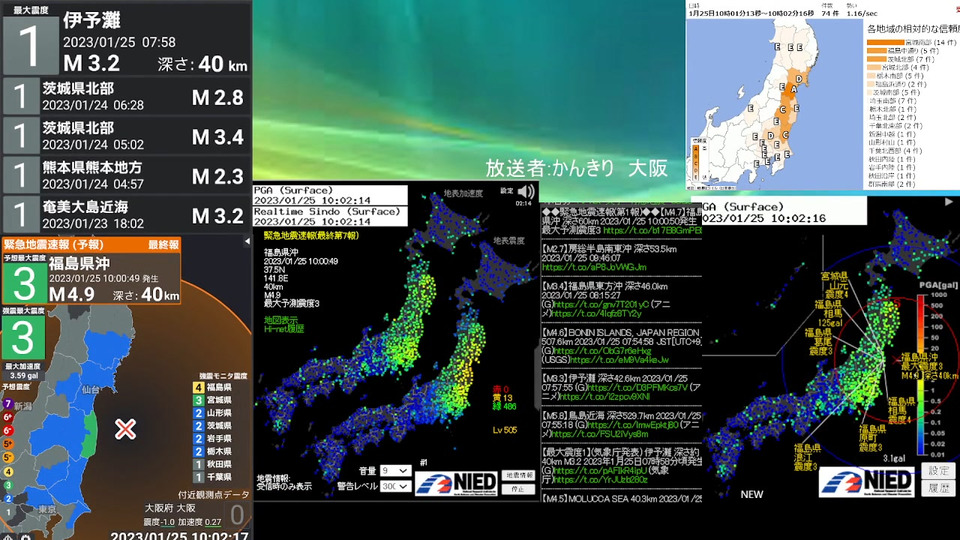Image resolution: width=960 pixels, height=540 pixels.
Task: Click the 宮城県 山元 震度4 map callout
Action: tap(835, 285)
